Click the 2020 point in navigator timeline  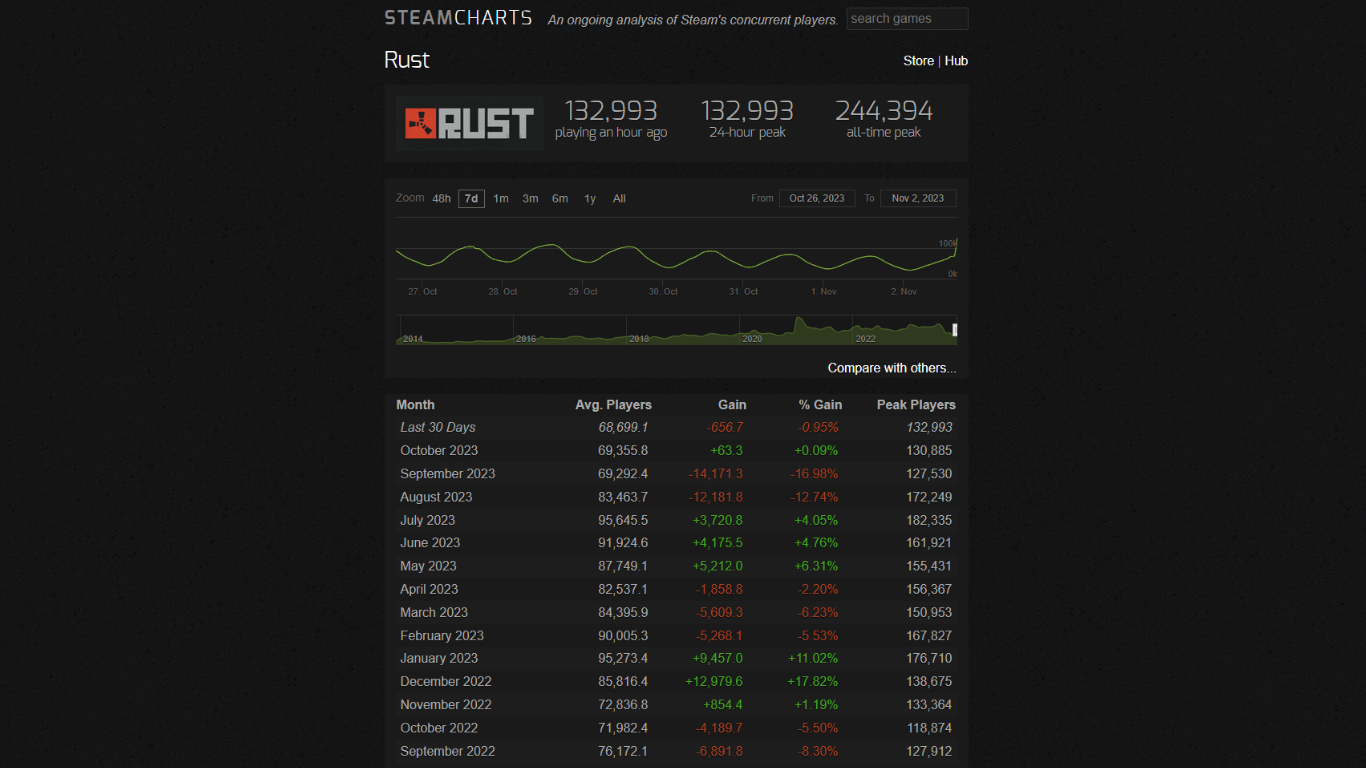[x=752, y=339]
